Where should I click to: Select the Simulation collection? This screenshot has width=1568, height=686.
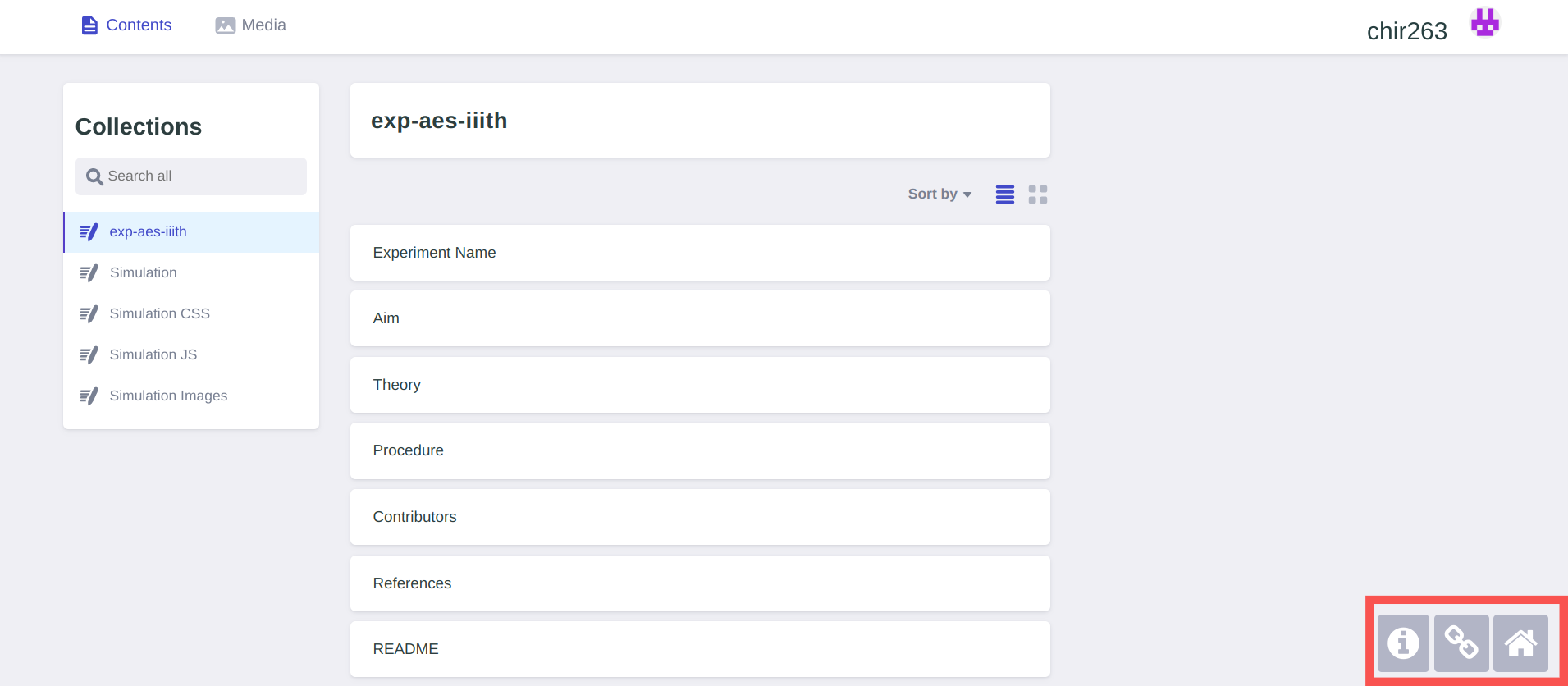(x=191, y=273)
